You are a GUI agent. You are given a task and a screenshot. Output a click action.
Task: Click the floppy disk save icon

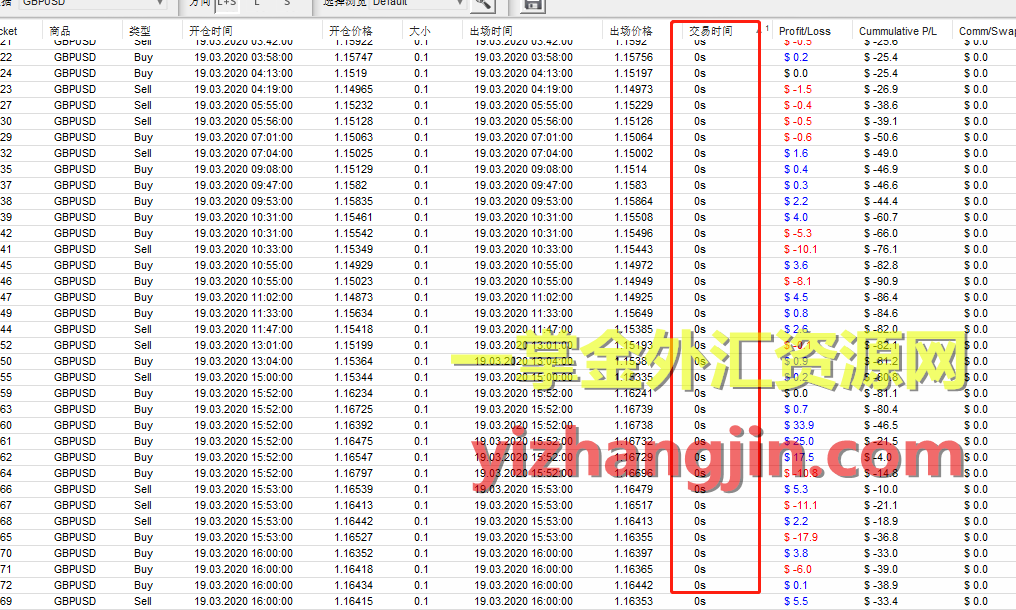click(532, 5)
